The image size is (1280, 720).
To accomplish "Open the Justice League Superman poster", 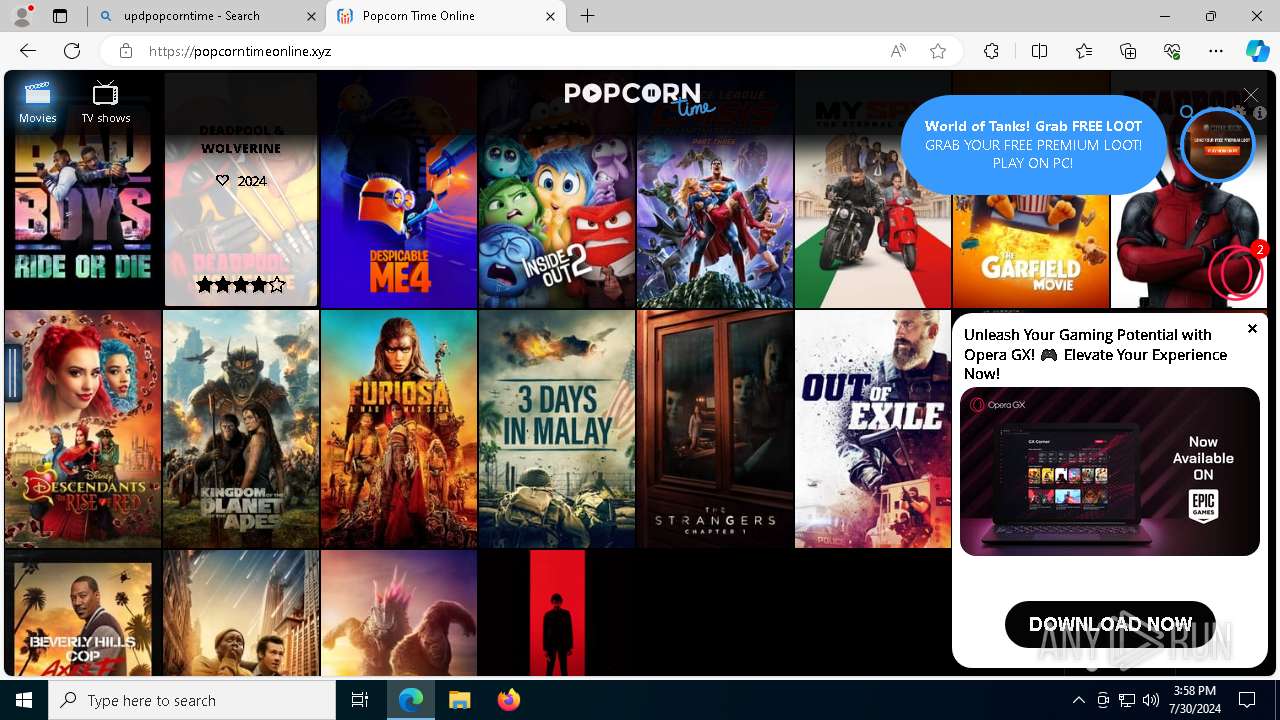I will pyautogui.click(x=715, y=189).
